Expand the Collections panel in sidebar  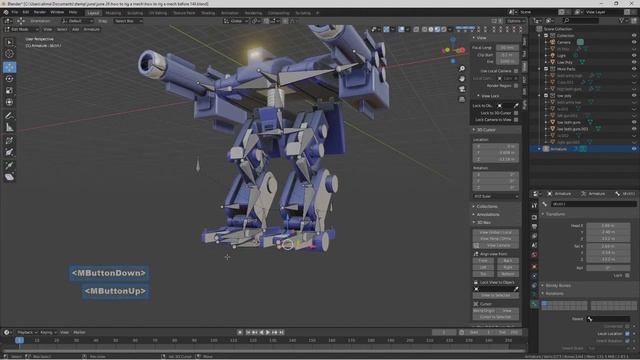click(x=496, y=207)
